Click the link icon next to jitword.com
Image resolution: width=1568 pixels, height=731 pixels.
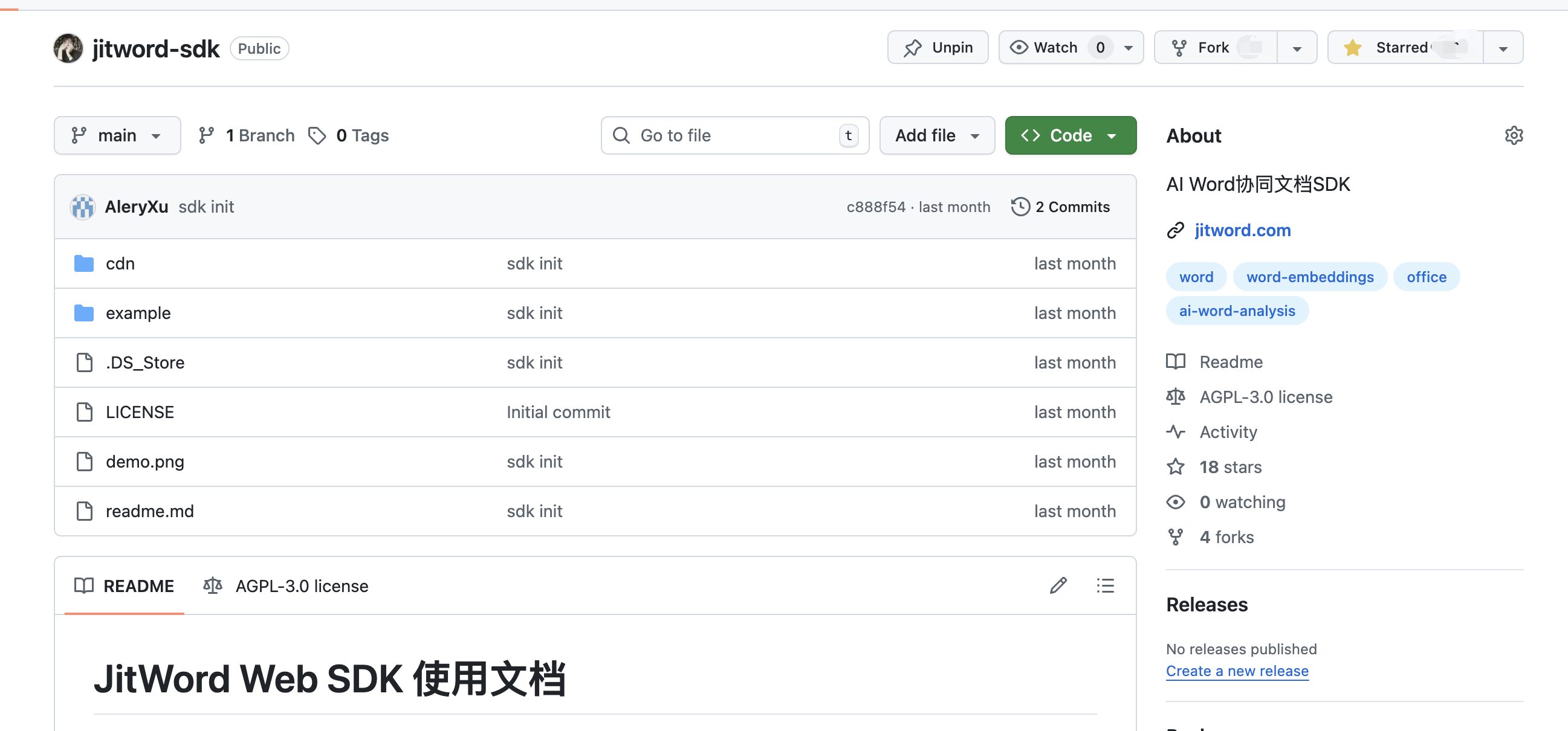pos(1175,231)
